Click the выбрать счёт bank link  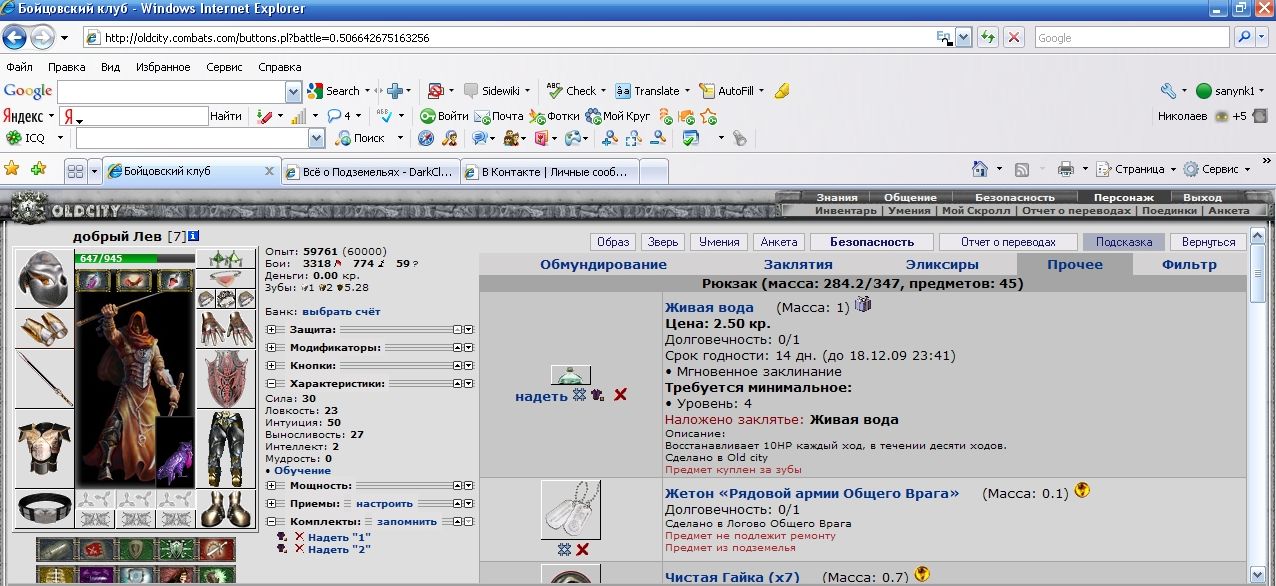point(341,312)
